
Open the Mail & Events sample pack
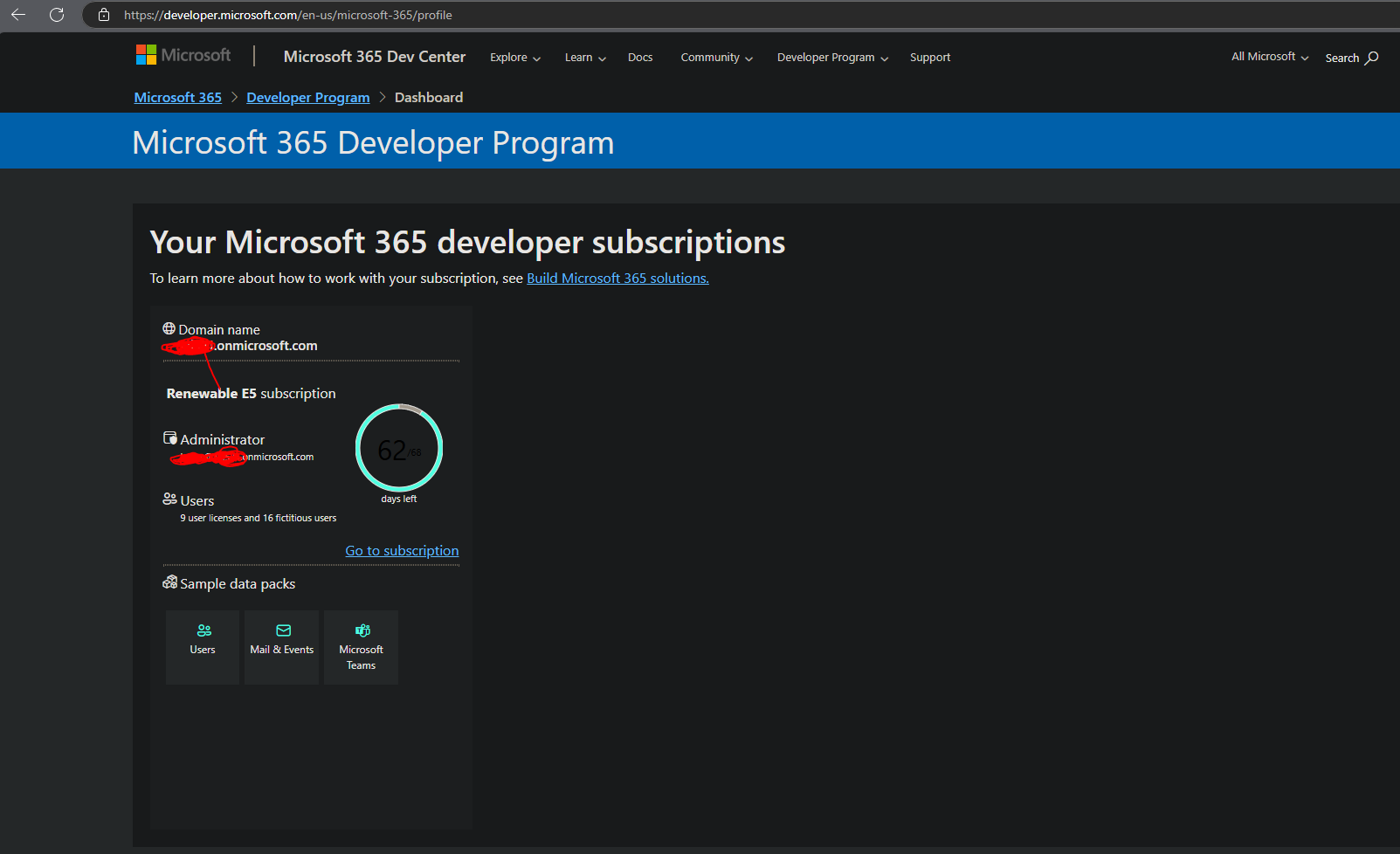point(282,647)
